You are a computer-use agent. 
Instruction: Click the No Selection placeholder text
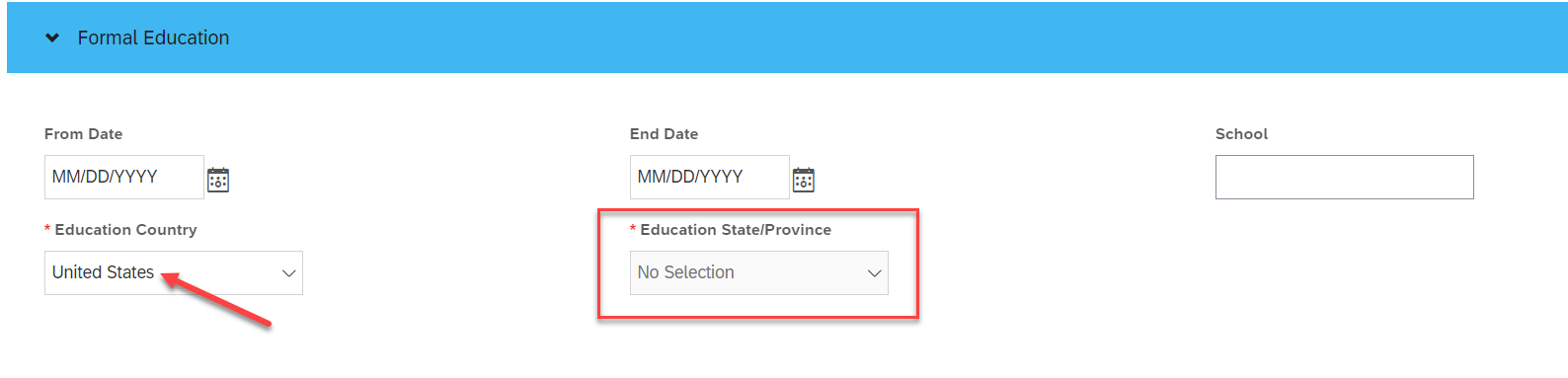(x=686, y=272)
